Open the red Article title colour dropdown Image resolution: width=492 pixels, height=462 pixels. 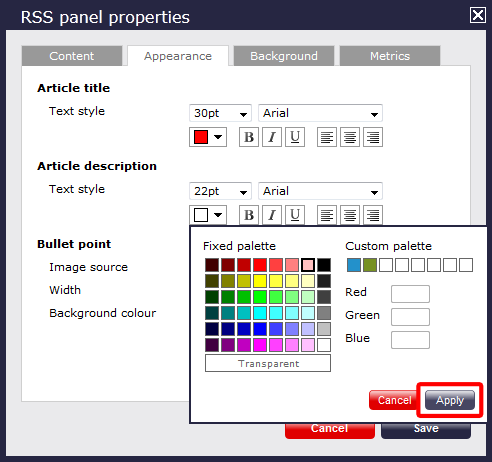pyautogui.click(x=208, y=137)
